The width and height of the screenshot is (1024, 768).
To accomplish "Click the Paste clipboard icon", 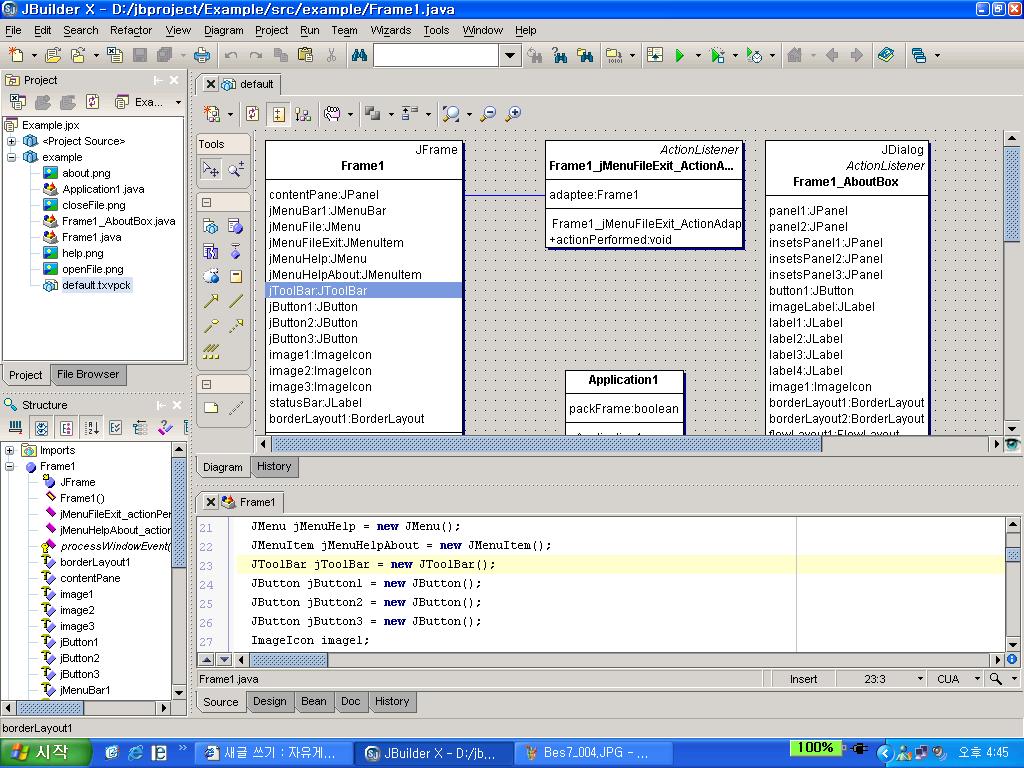I will point(305,56).
